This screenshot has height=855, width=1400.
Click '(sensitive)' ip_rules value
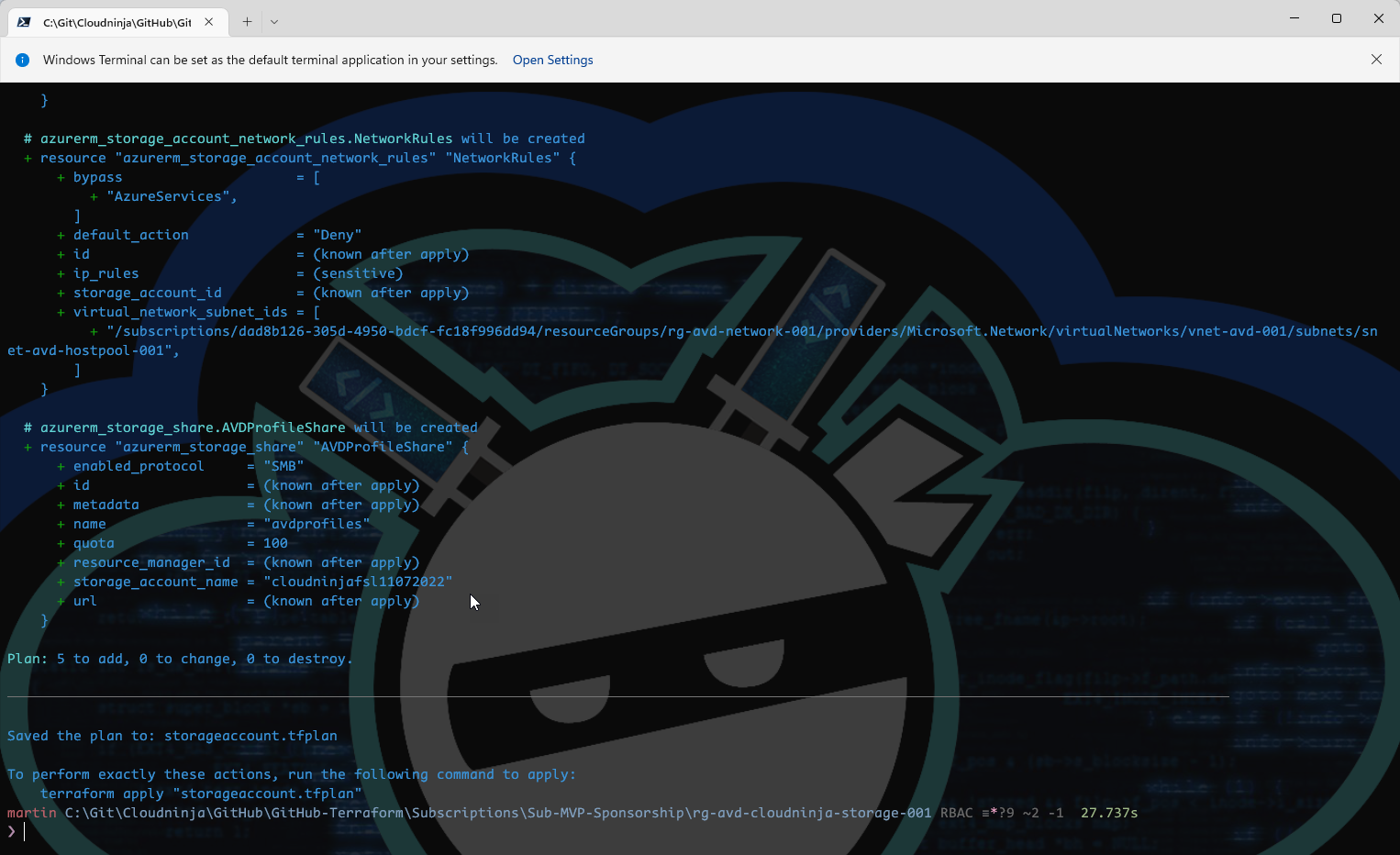pyautogui.click(x=358, y=273)
